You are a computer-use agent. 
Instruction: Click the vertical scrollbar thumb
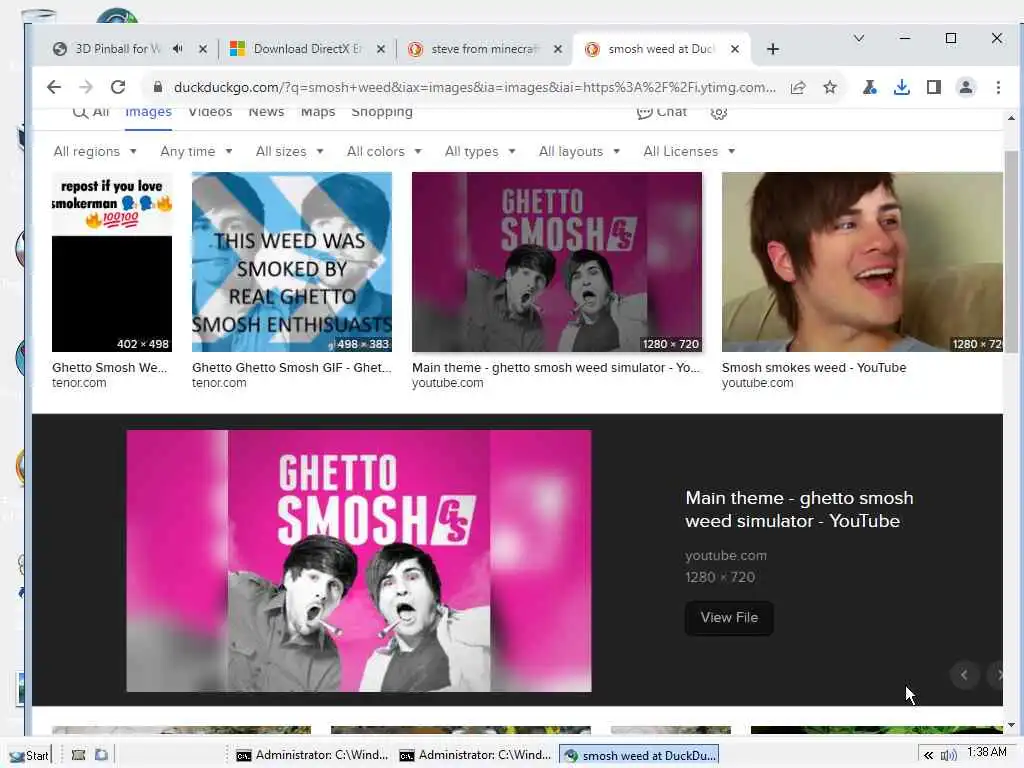click(1011, 251)
